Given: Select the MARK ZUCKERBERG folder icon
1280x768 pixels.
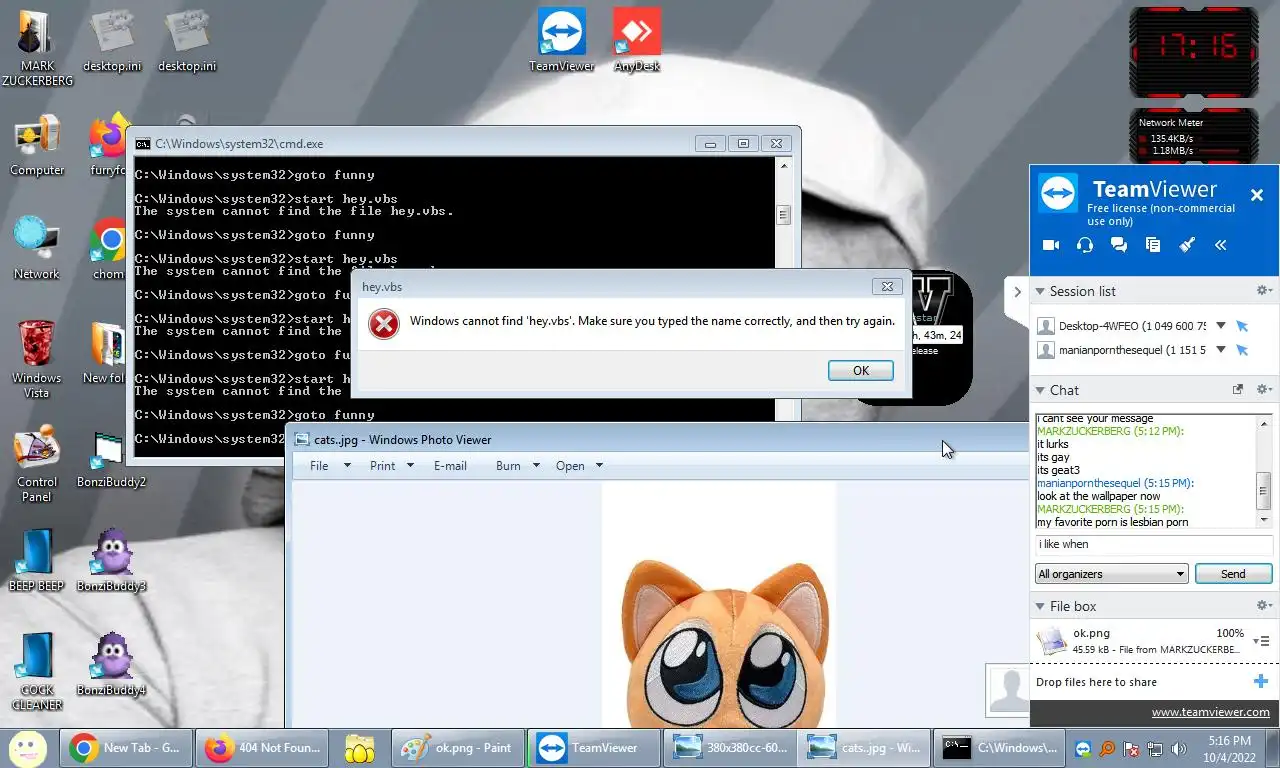Looking at the screenshot, I should coord(37,48).
